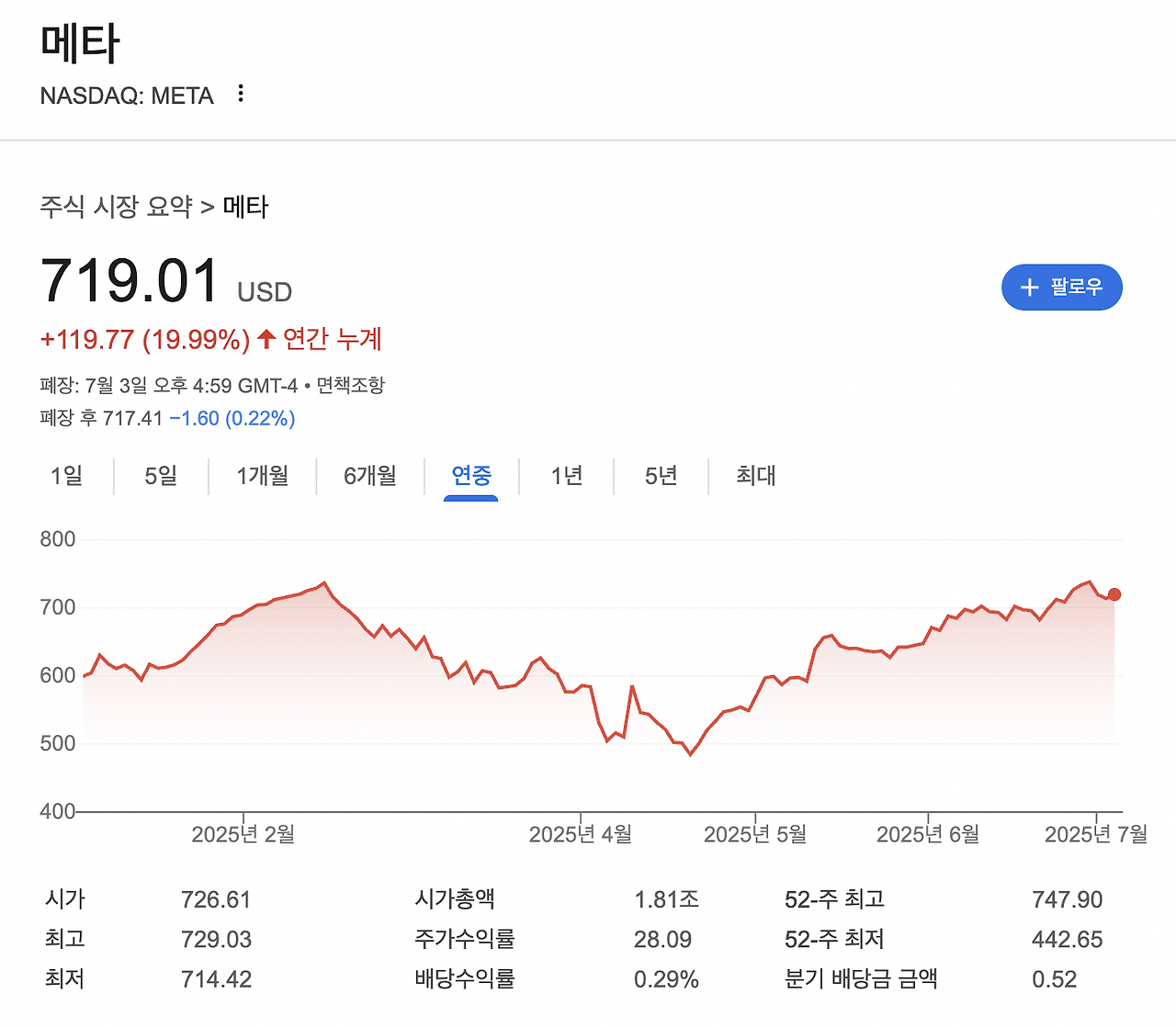This screenshot has height=1028, width=1176.
Task: Switch to the 1년 chart view
Action: [566, 477]
